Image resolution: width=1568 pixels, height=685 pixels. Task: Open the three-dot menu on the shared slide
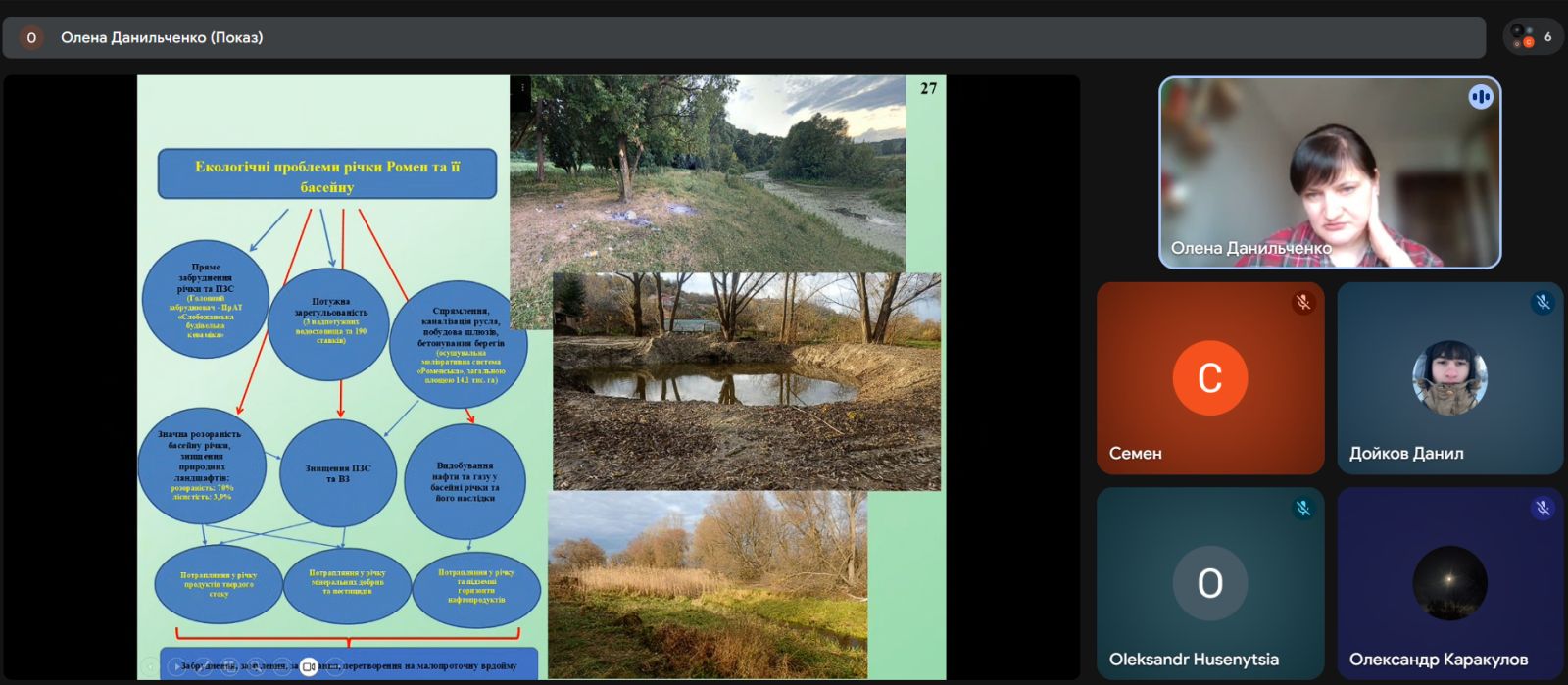pos(522,88)
